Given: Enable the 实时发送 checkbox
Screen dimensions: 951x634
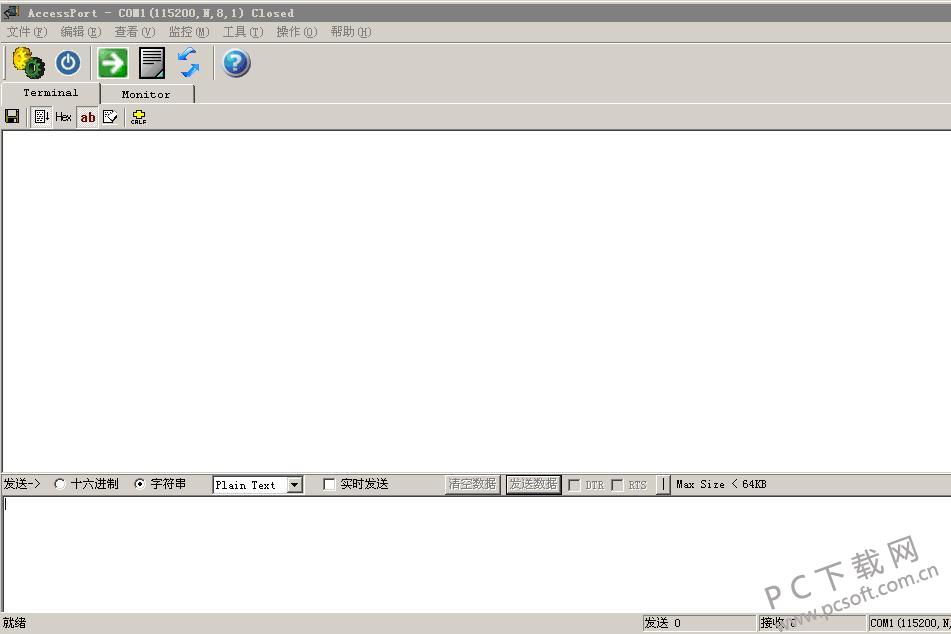Looking at the screenshot, I should tap(329, 484).
